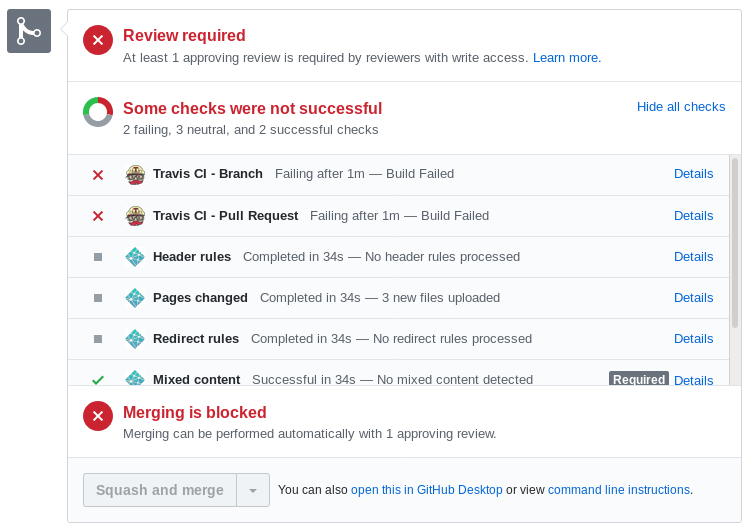Click failing X icon on Travis CI - Pull Request row
This screenshot has width=749, height=530.
click(x=98, y=216)
